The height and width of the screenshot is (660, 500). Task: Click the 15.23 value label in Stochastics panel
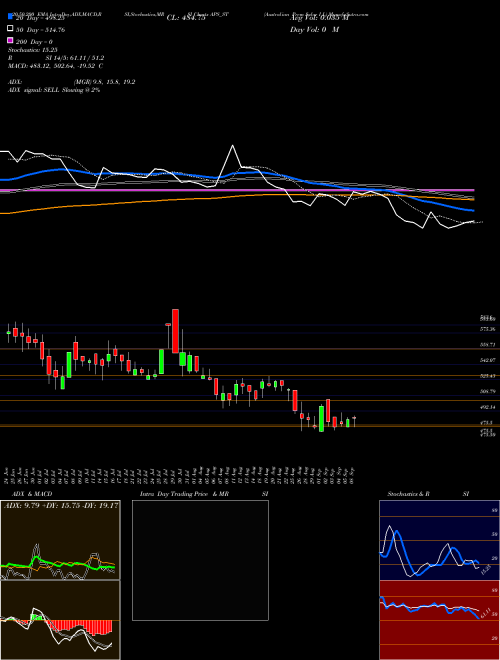point(485,570)
